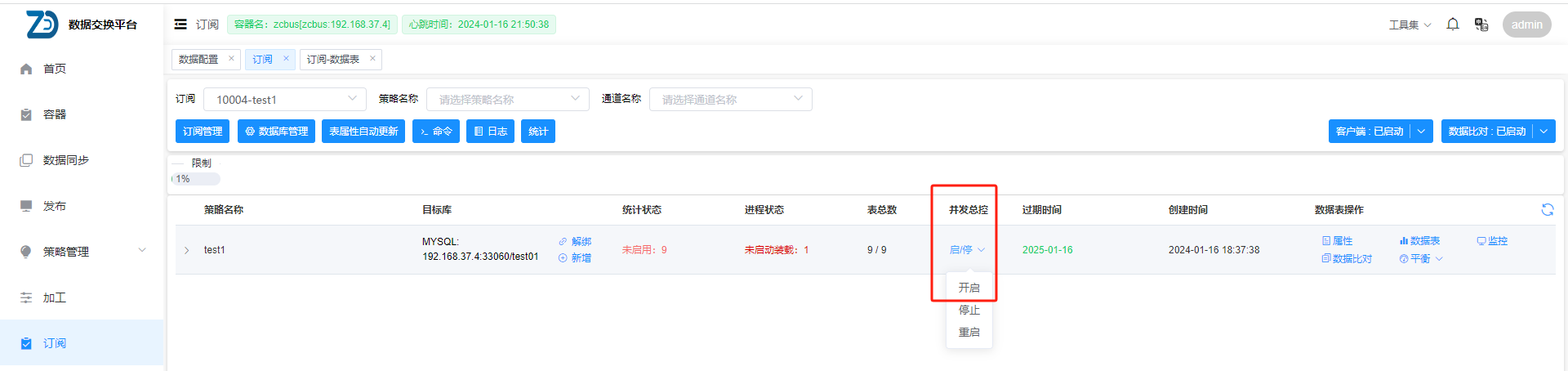Open 数据表 for test1 row
This screenshot has width=1568, height=371.
[1419, 241]
